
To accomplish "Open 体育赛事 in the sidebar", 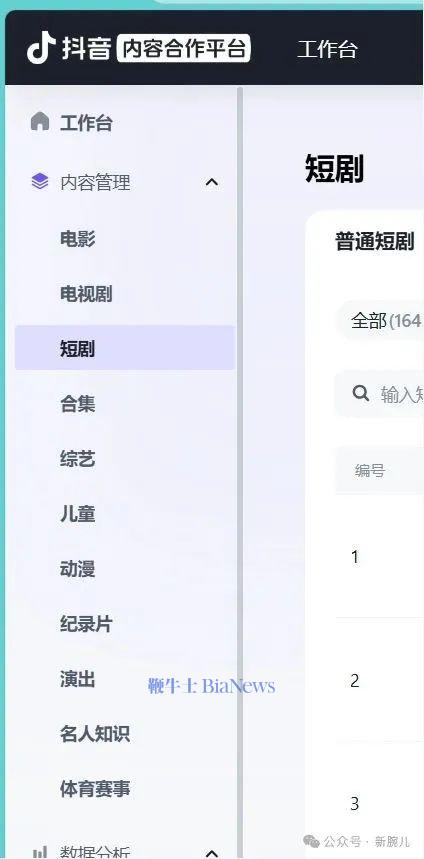I will [95, 789].
